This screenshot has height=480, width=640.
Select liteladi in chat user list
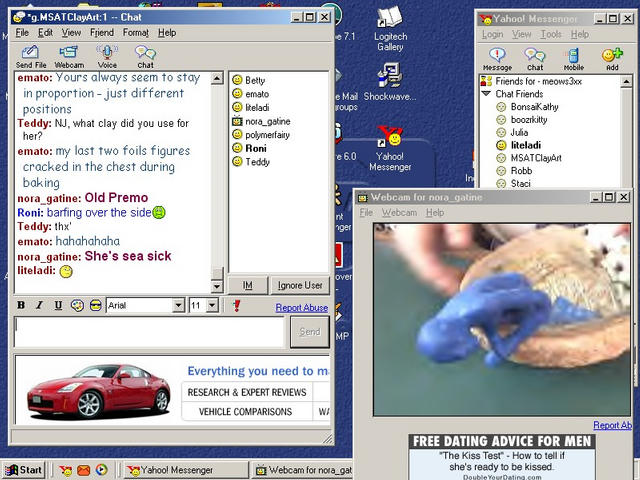(x=251, y=108)
